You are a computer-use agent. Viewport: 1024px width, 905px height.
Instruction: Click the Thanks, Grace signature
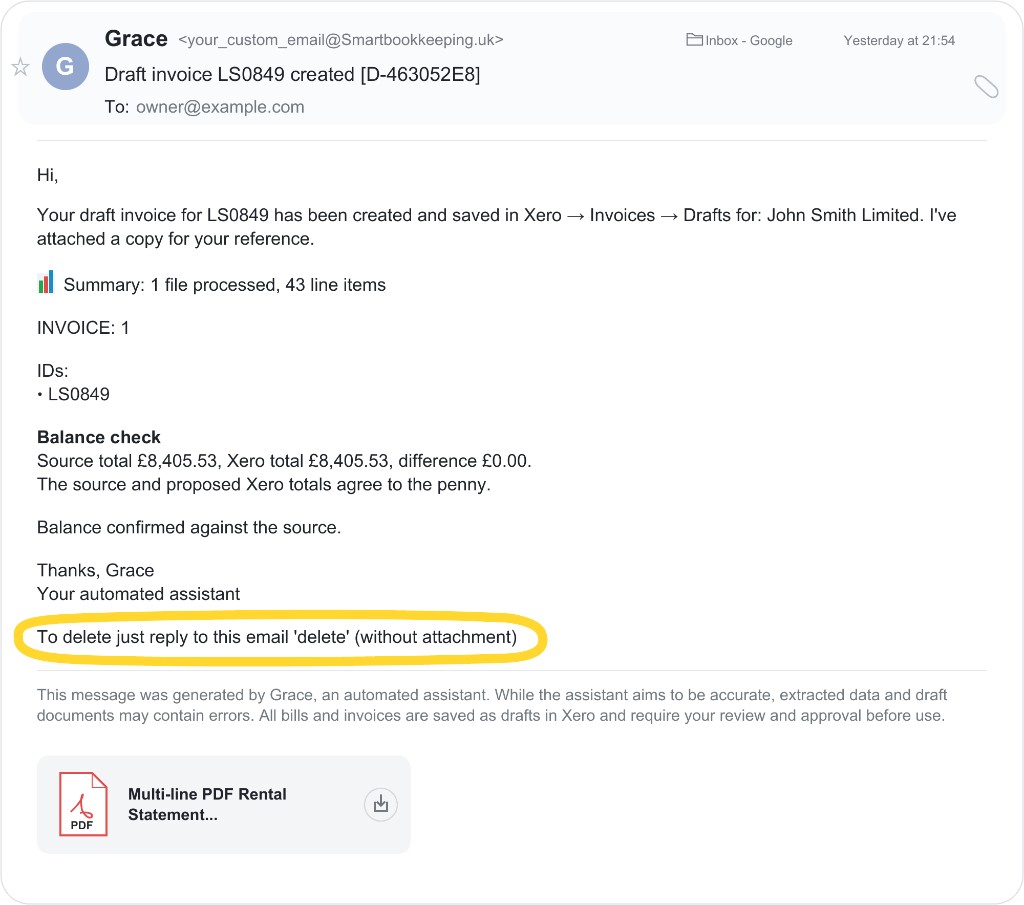pyautogui.click(x=95, y=571)
